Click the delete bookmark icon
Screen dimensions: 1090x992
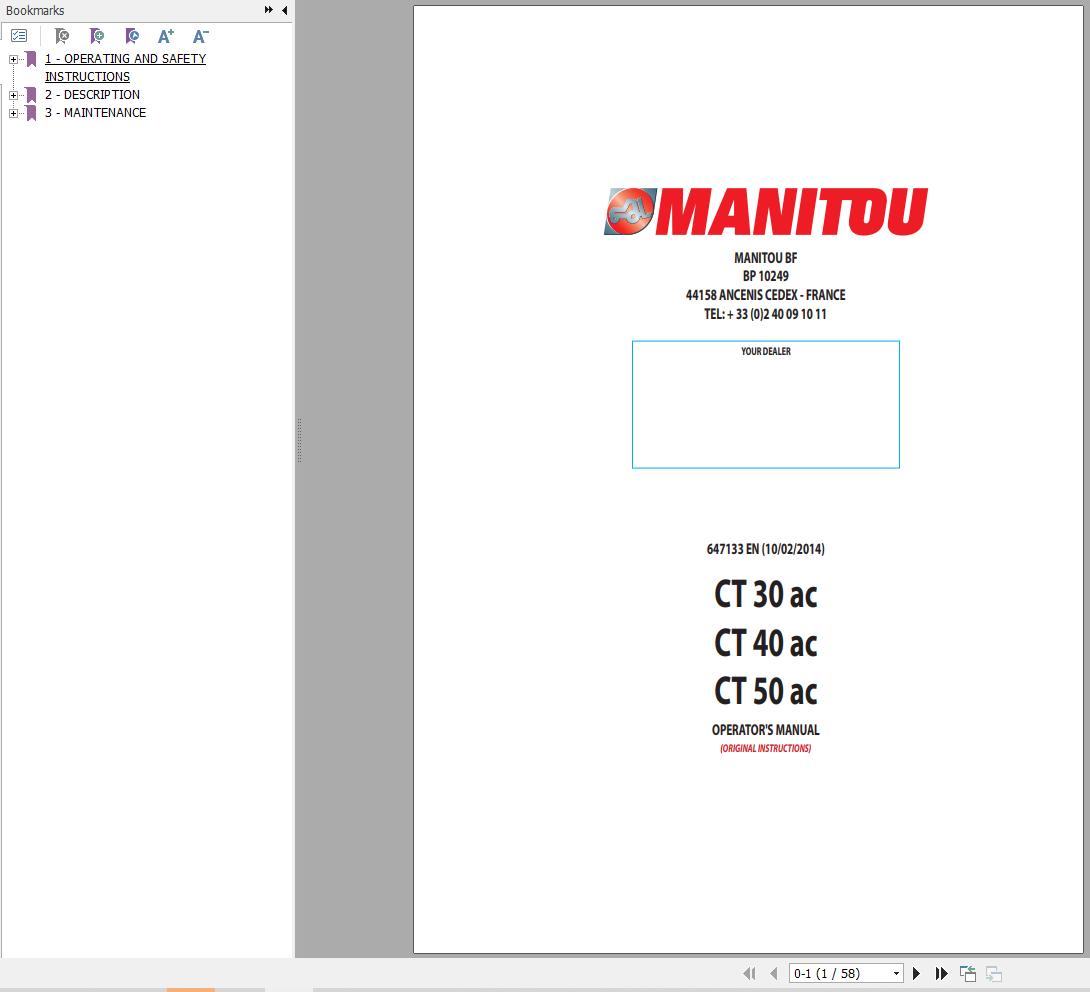pyautogui.click(x=62, y=36)
